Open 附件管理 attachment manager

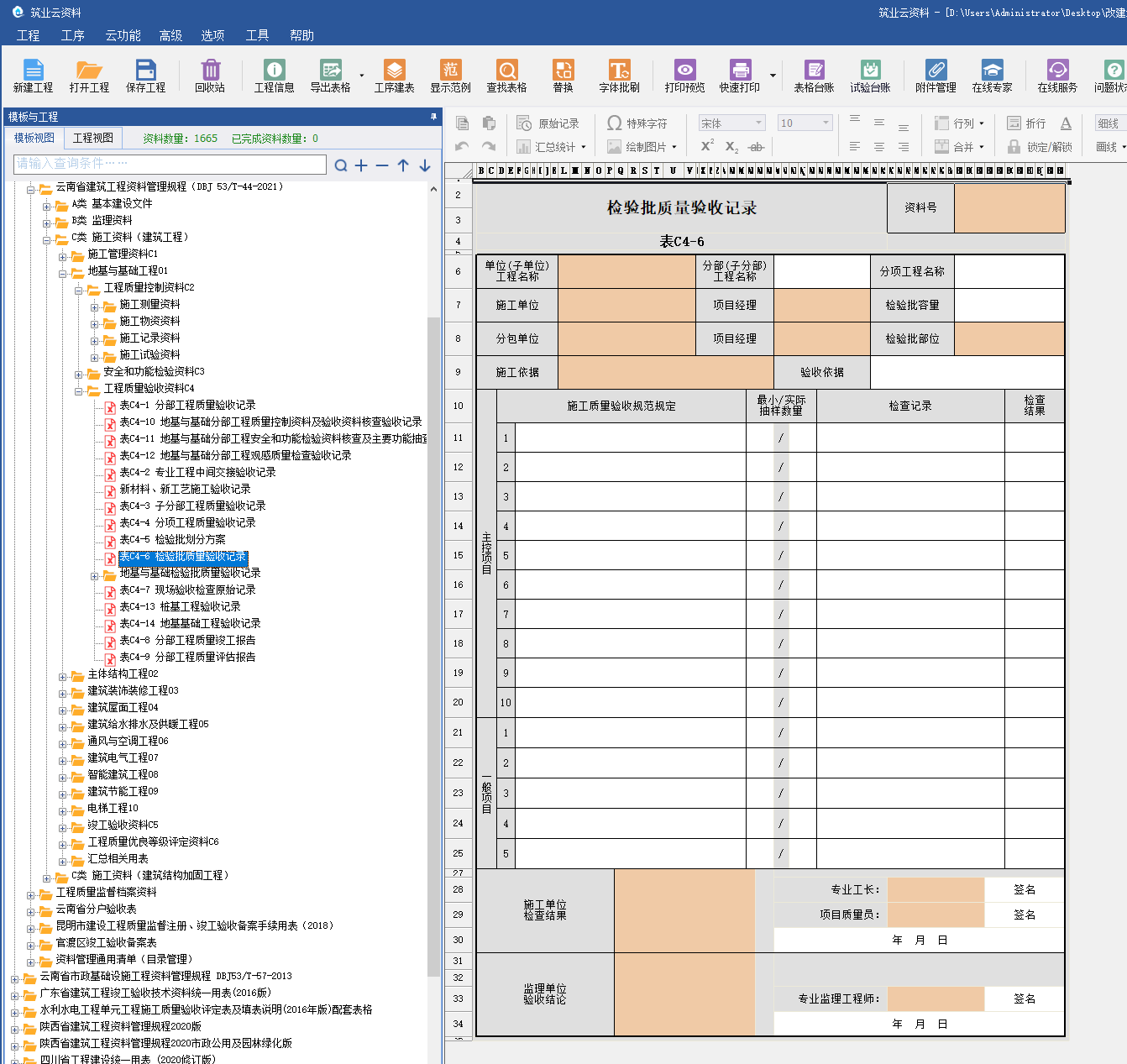[x=936, y=76]
